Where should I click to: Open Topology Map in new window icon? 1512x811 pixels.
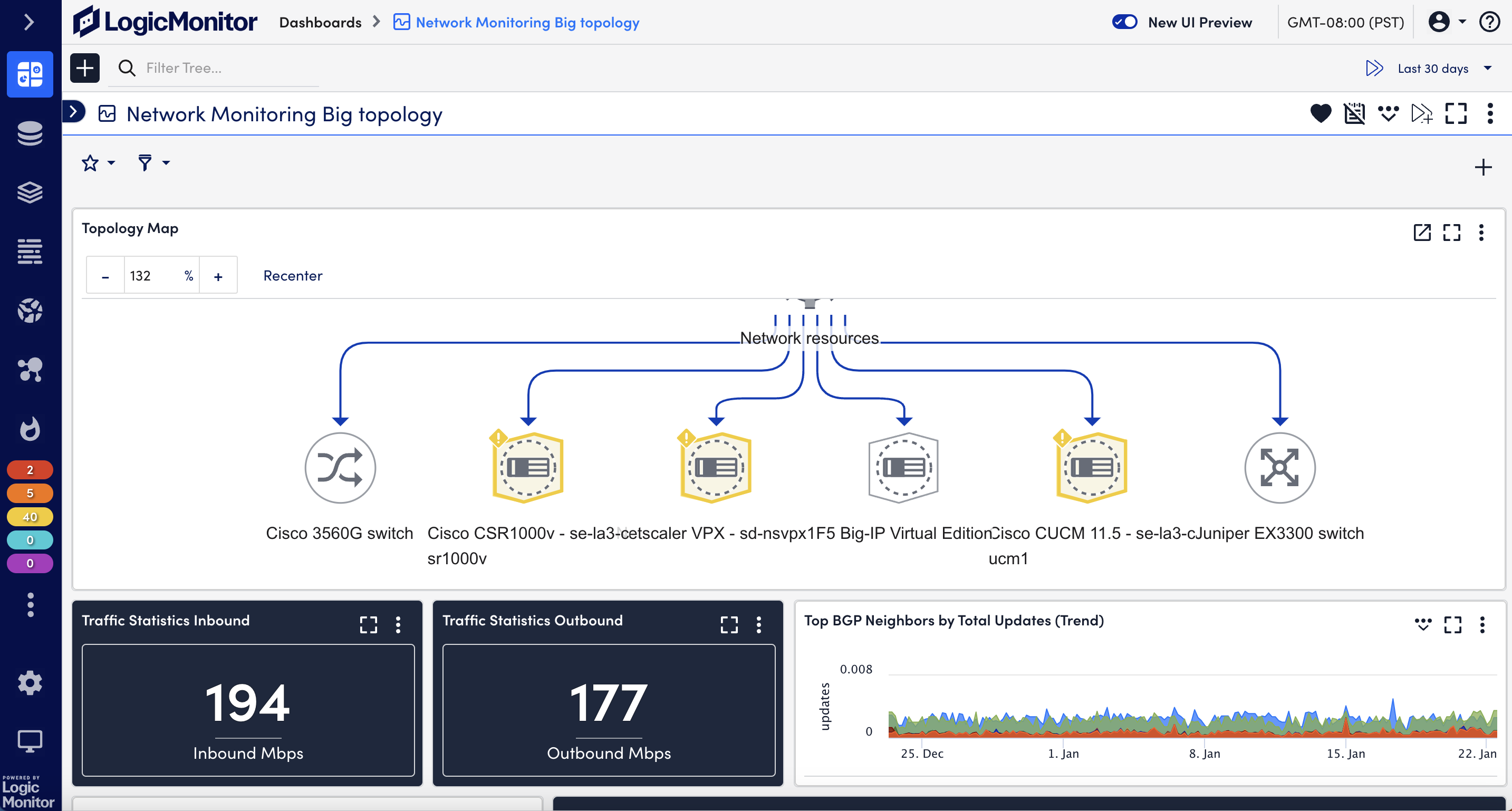1422,233
